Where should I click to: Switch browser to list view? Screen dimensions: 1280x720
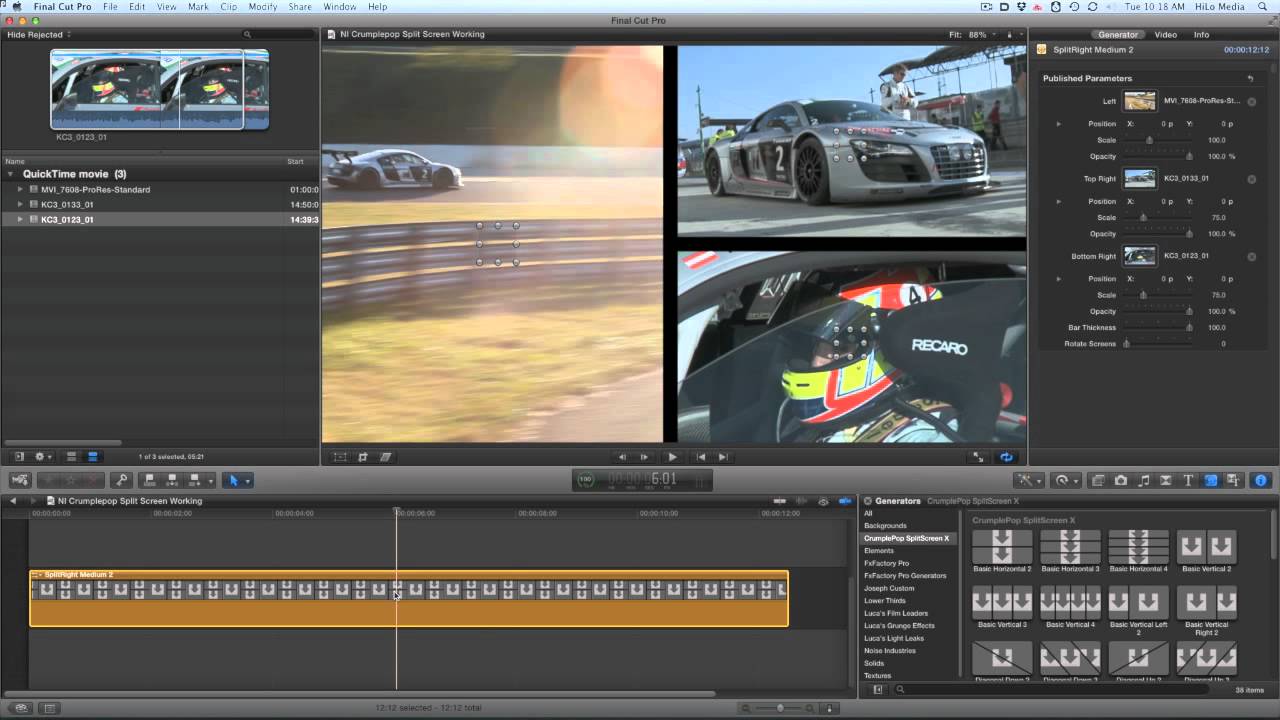click(x=70, y=456)
